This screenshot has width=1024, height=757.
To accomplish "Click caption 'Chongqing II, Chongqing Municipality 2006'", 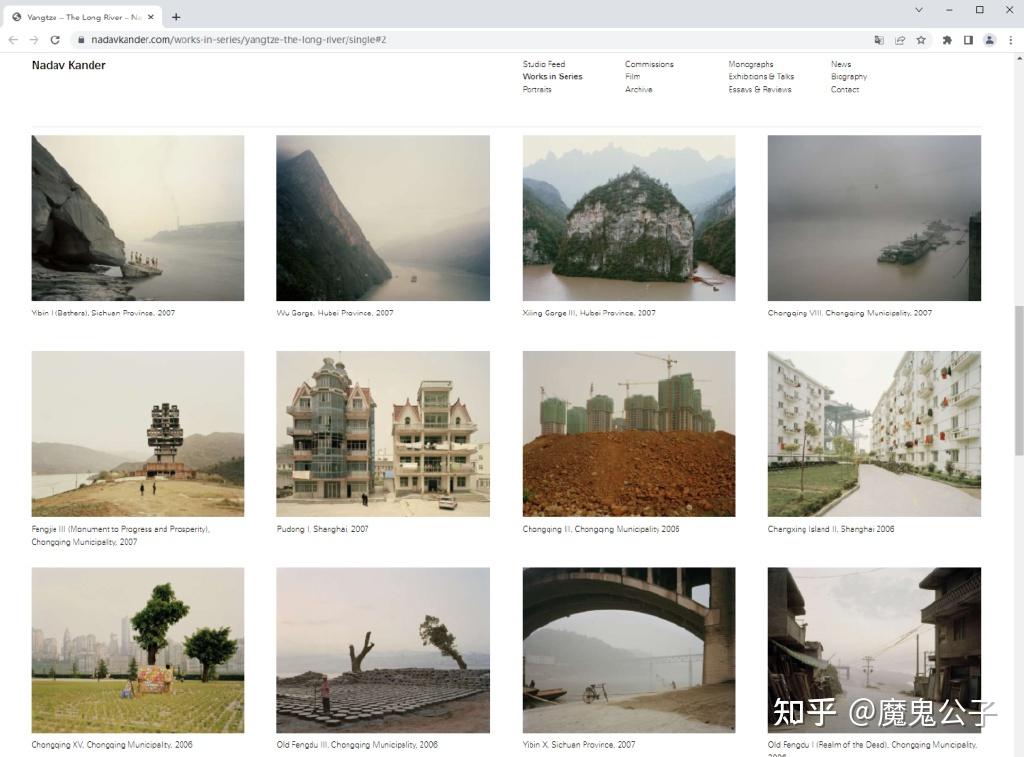I will click(601, 529).
